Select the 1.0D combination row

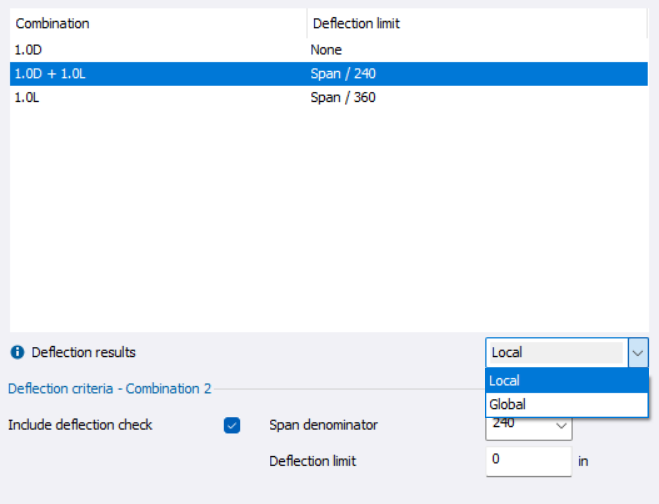150,49
